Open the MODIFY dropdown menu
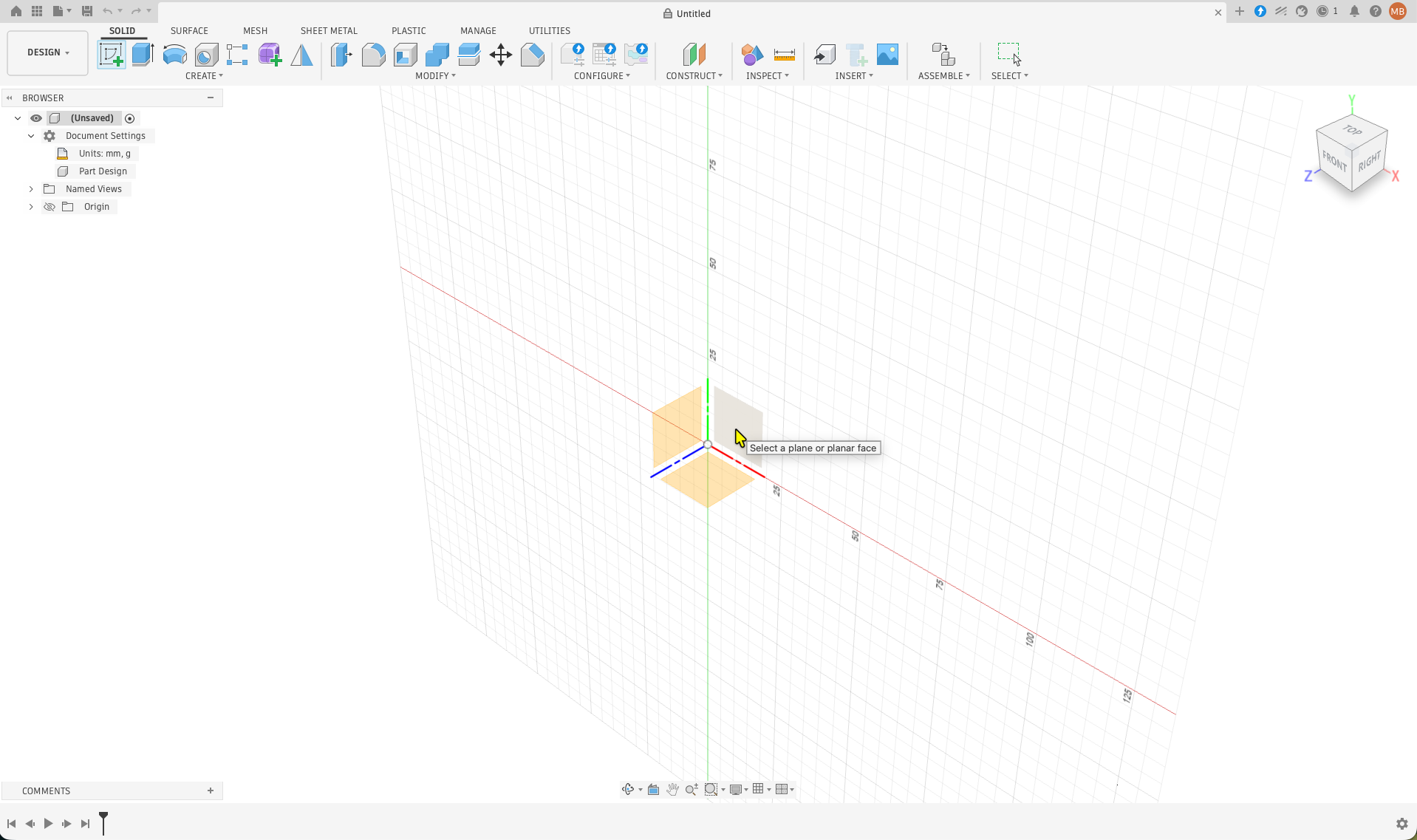Image resolution: width=1417 pixels, height=840 pixels. (x=435, y=75)
